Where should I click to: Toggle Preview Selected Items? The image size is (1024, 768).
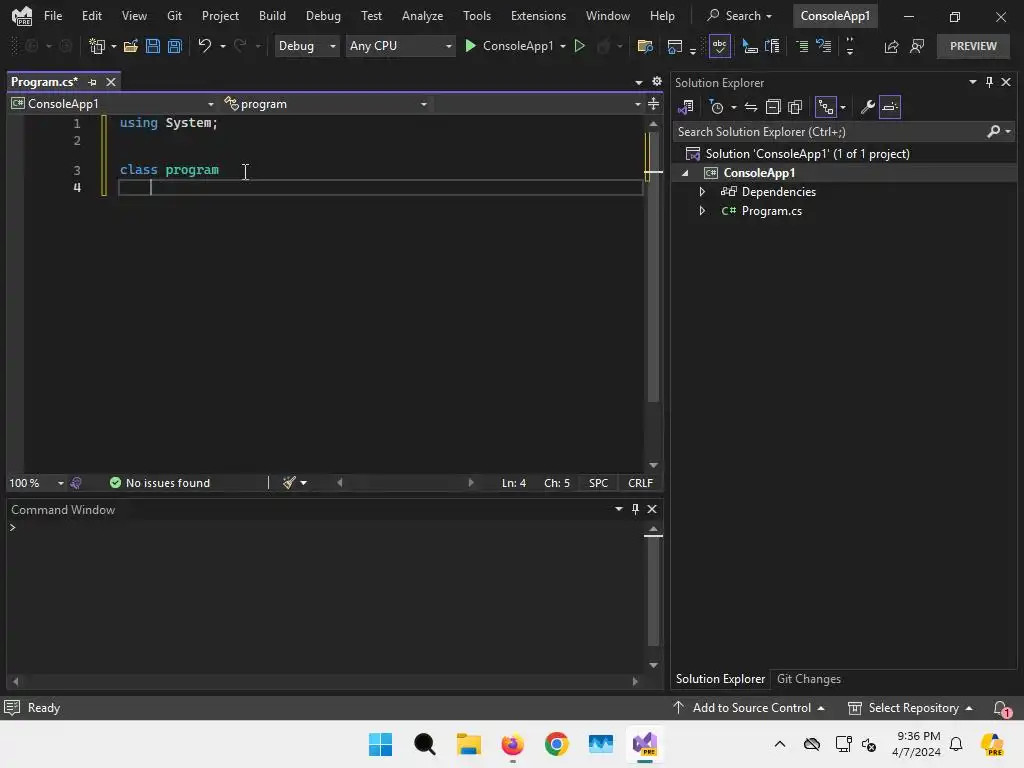889,106
